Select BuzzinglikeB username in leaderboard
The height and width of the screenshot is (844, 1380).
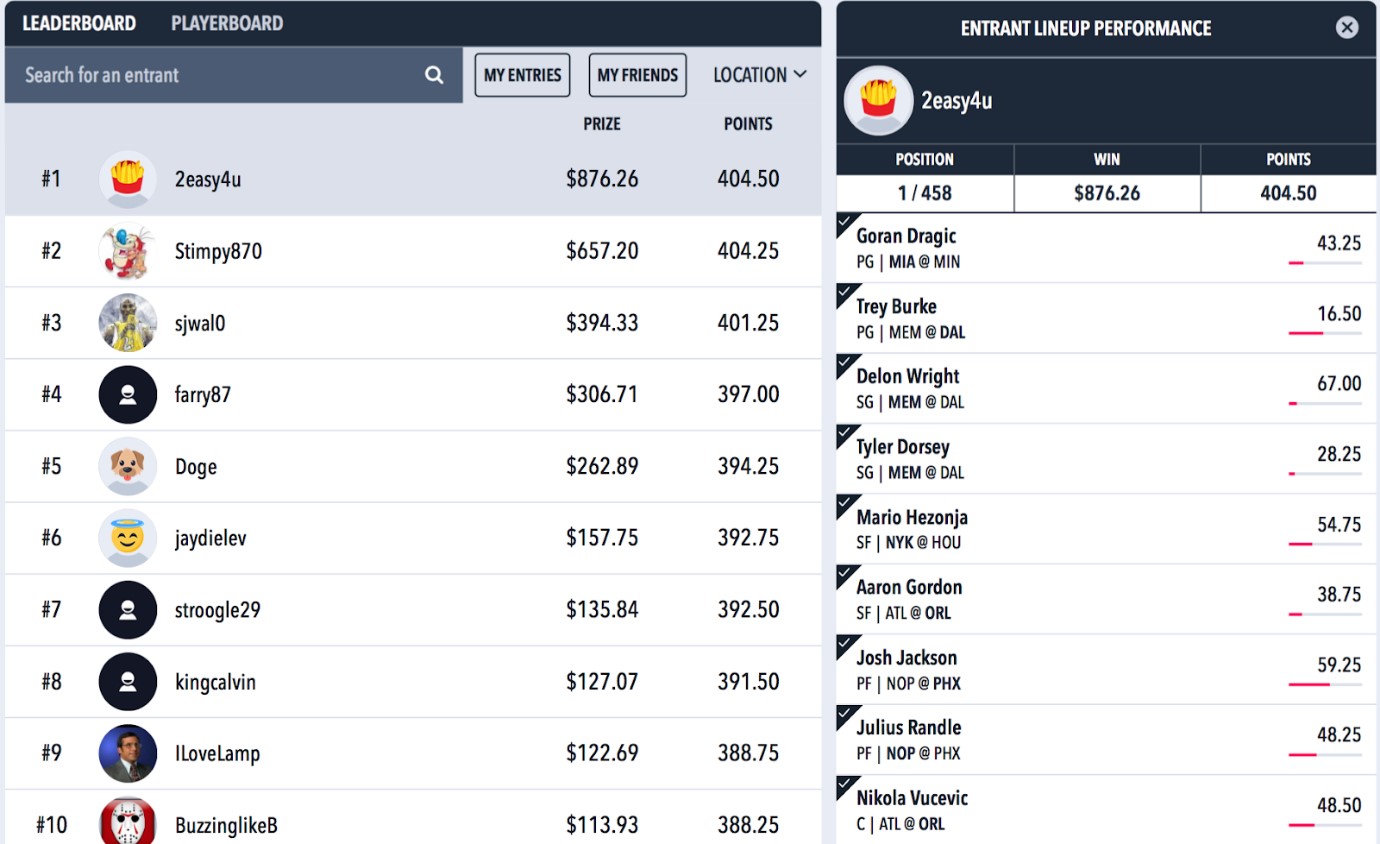(226, 826)
